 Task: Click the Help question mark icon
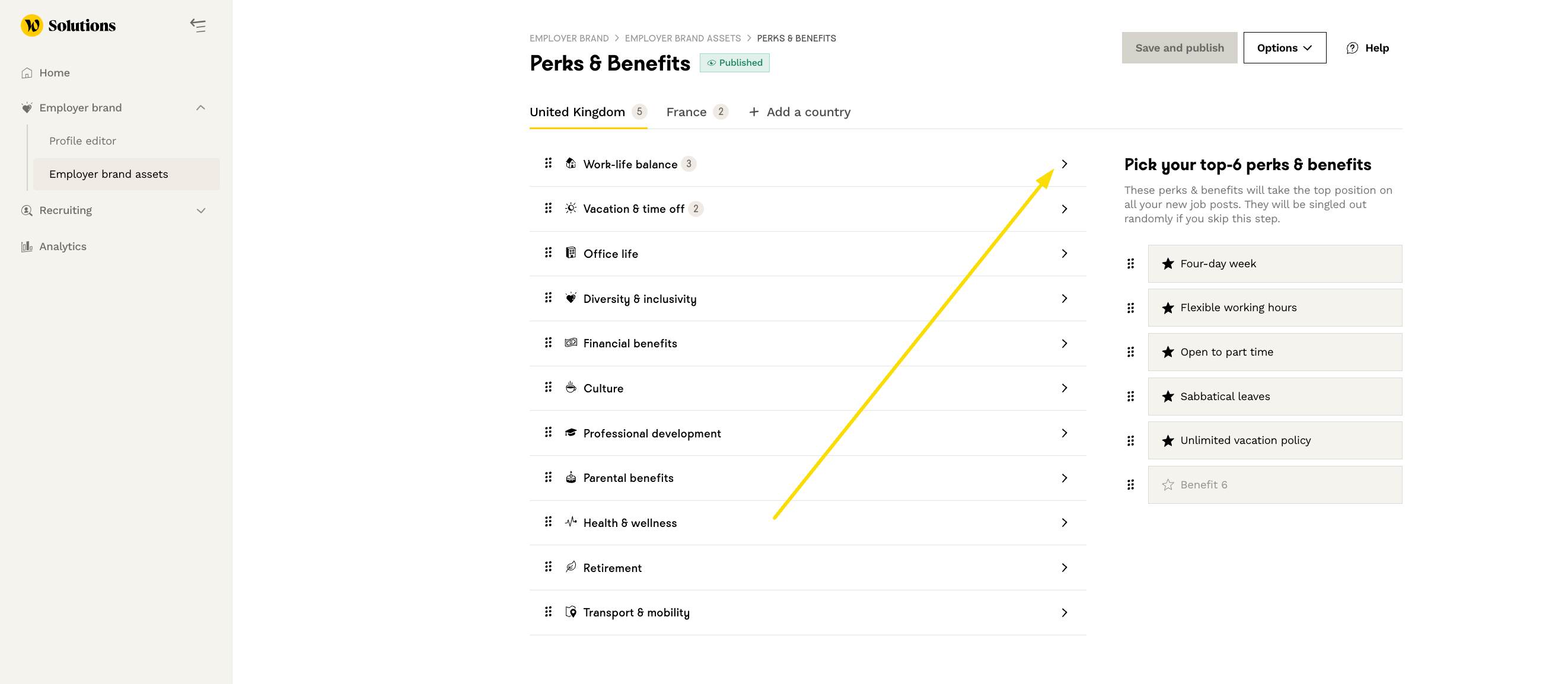(1352, 48)
